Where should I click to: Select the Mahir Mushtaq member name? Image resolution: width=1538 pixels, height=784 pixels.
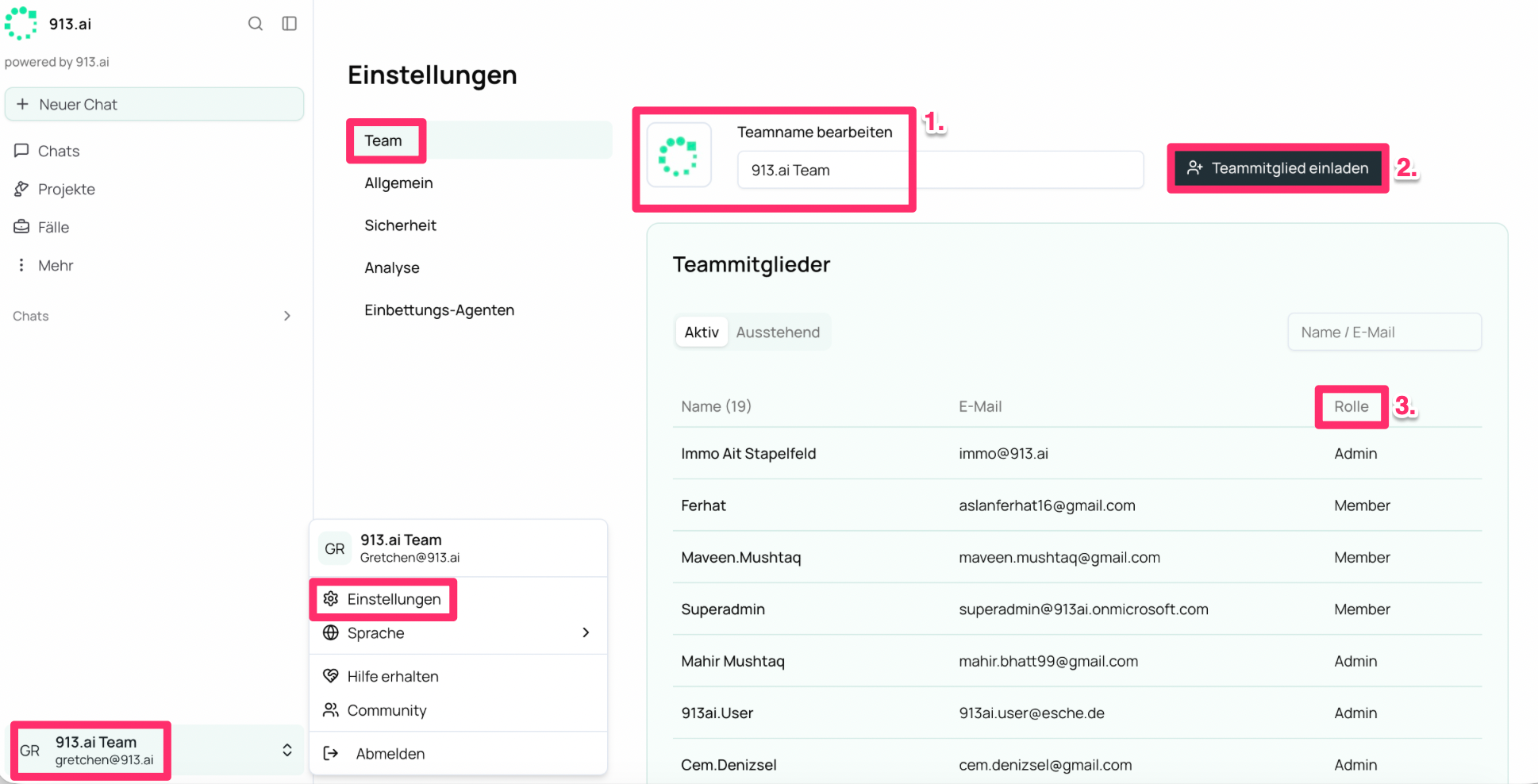(732, 661)
